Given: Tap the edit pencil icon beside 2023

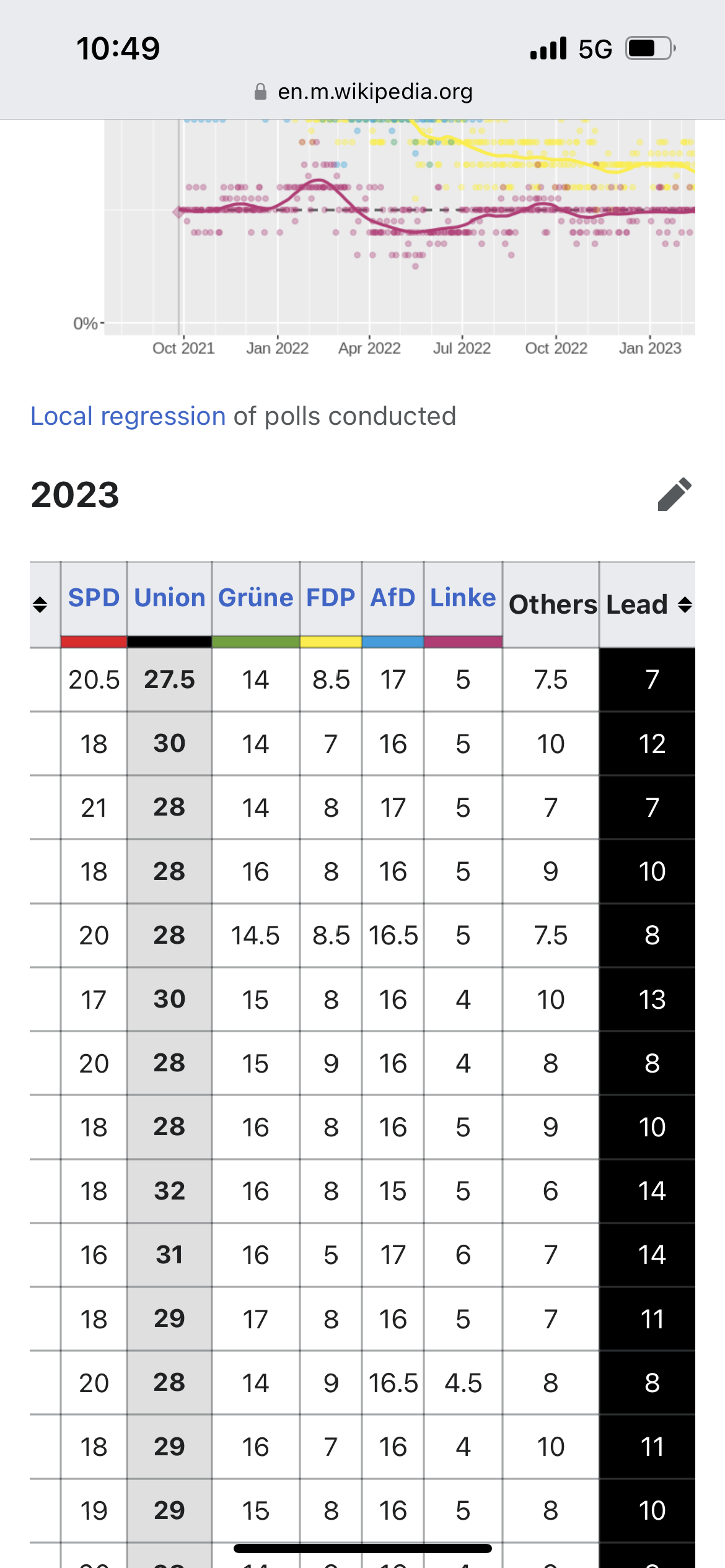Looking at the screenshot, I should pyautogui.click(x=674, y=494).
